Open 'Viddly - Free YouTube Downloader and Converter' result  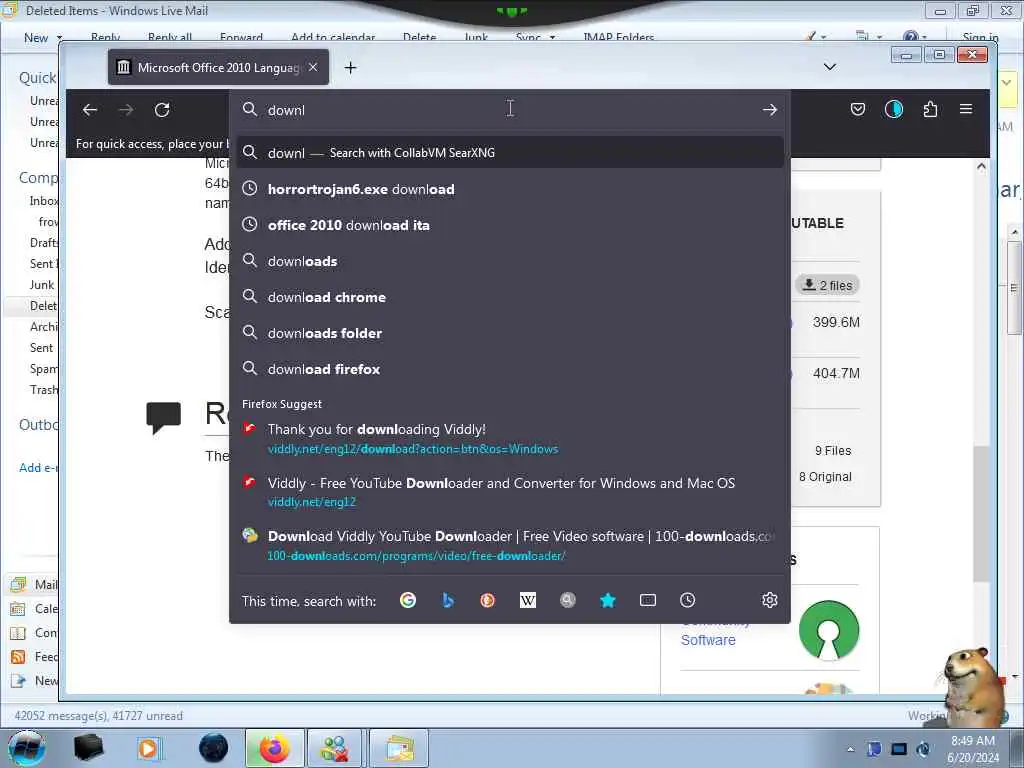(509, 492)
